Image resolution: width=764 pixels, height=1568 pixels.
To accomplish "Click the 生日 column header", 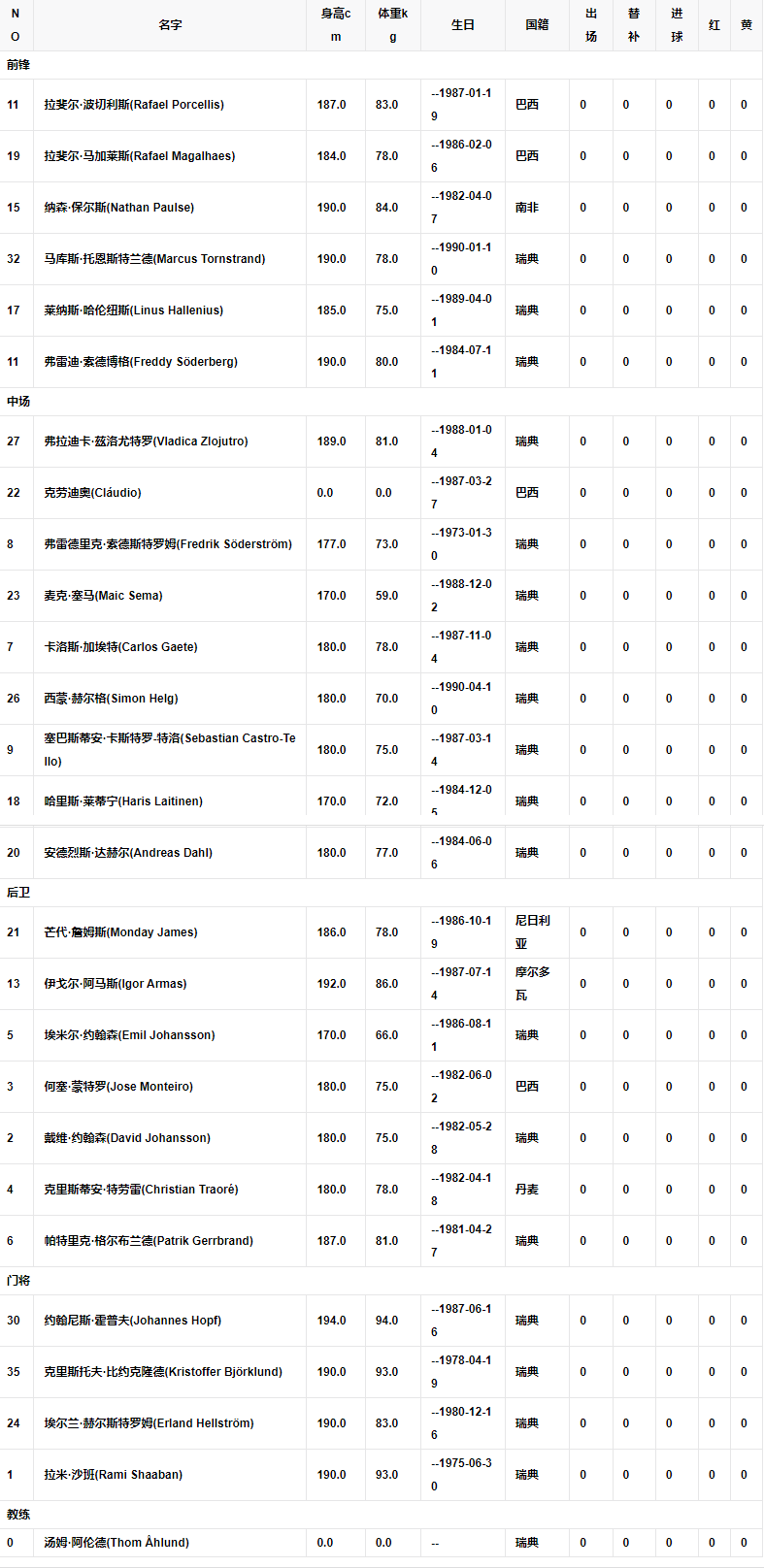I will pos(463,25).
